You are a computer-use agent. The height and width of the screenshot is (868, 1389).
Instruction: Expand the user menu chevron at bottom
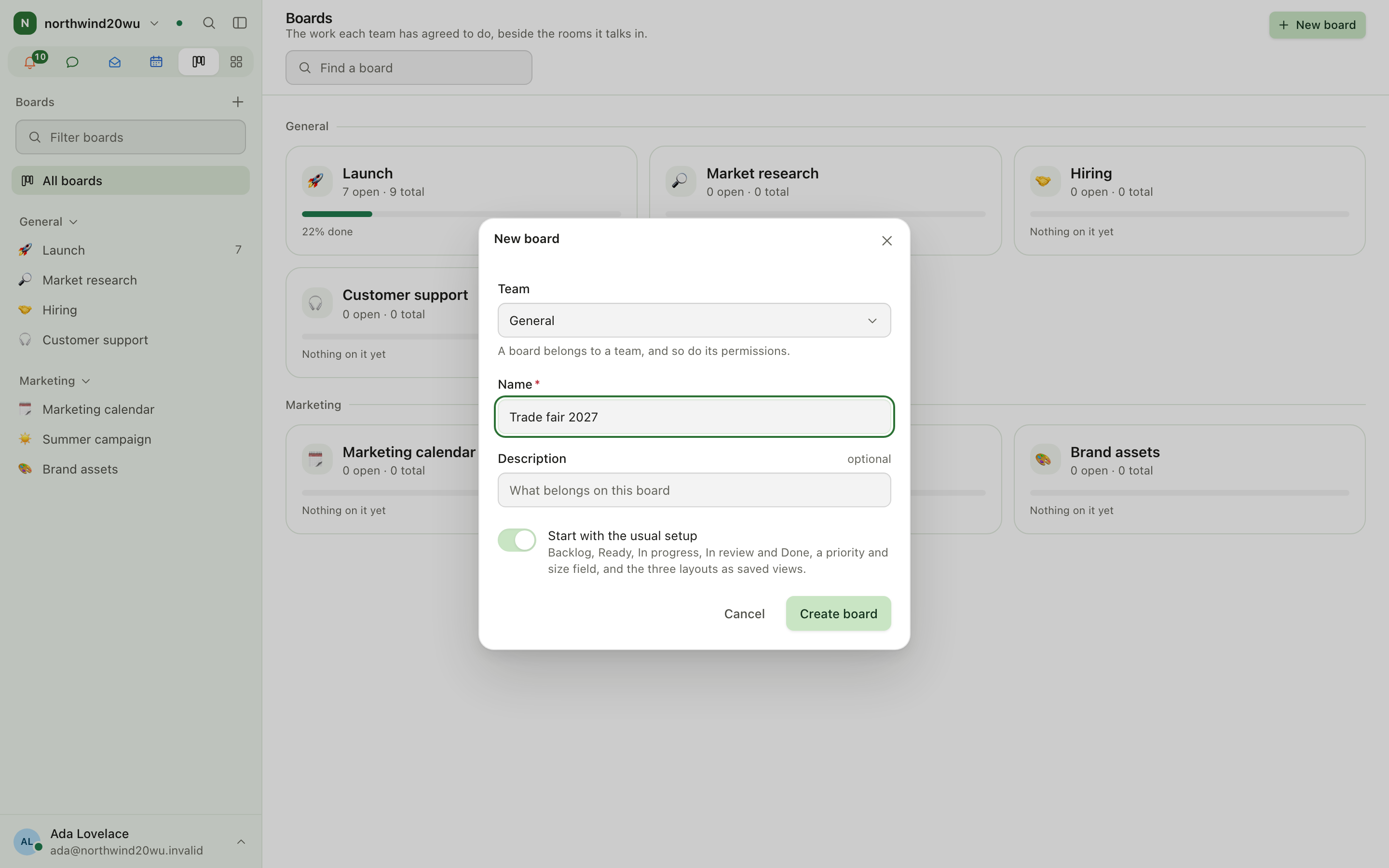241,841
